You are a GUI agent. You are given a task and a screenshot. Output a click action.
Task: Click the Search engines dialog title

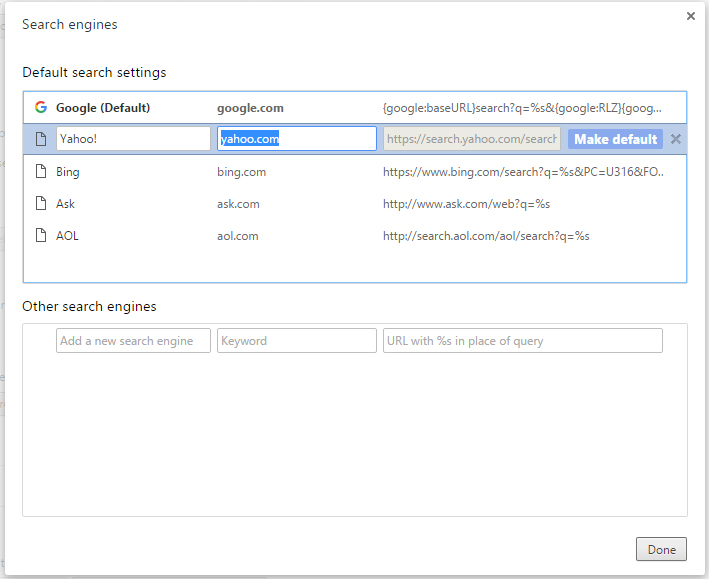click(70, 24)
